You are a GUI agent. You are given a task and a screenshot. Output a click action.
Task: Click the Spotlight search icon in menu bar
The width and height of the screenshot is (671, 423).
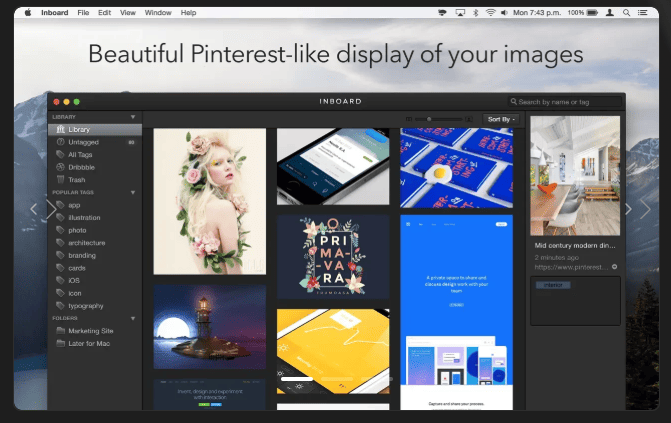[x=626, y=13]
